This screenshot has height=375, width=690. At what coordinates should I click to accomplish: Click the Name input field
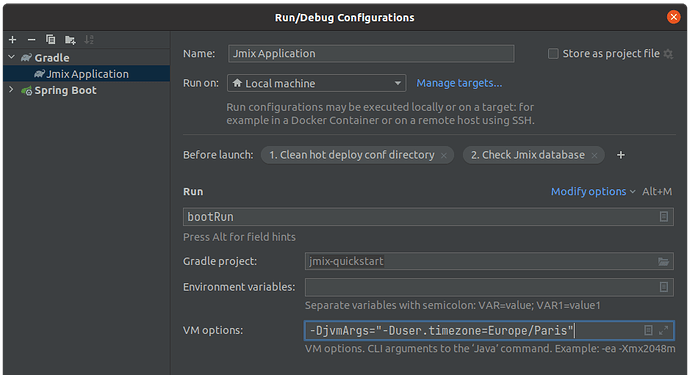tap(371, 53)
